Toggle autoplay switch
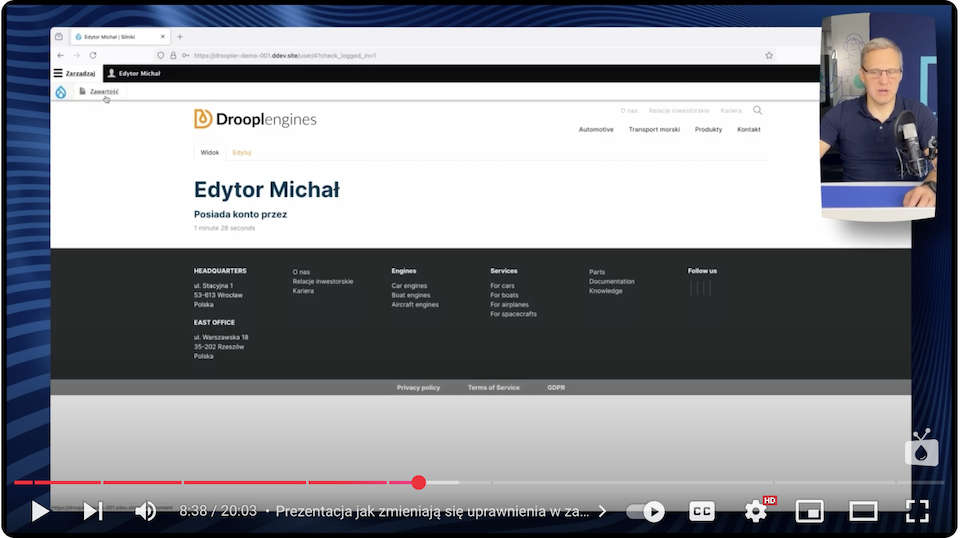The height and width of the screenshot is (538, 960). tap(645, 511)
